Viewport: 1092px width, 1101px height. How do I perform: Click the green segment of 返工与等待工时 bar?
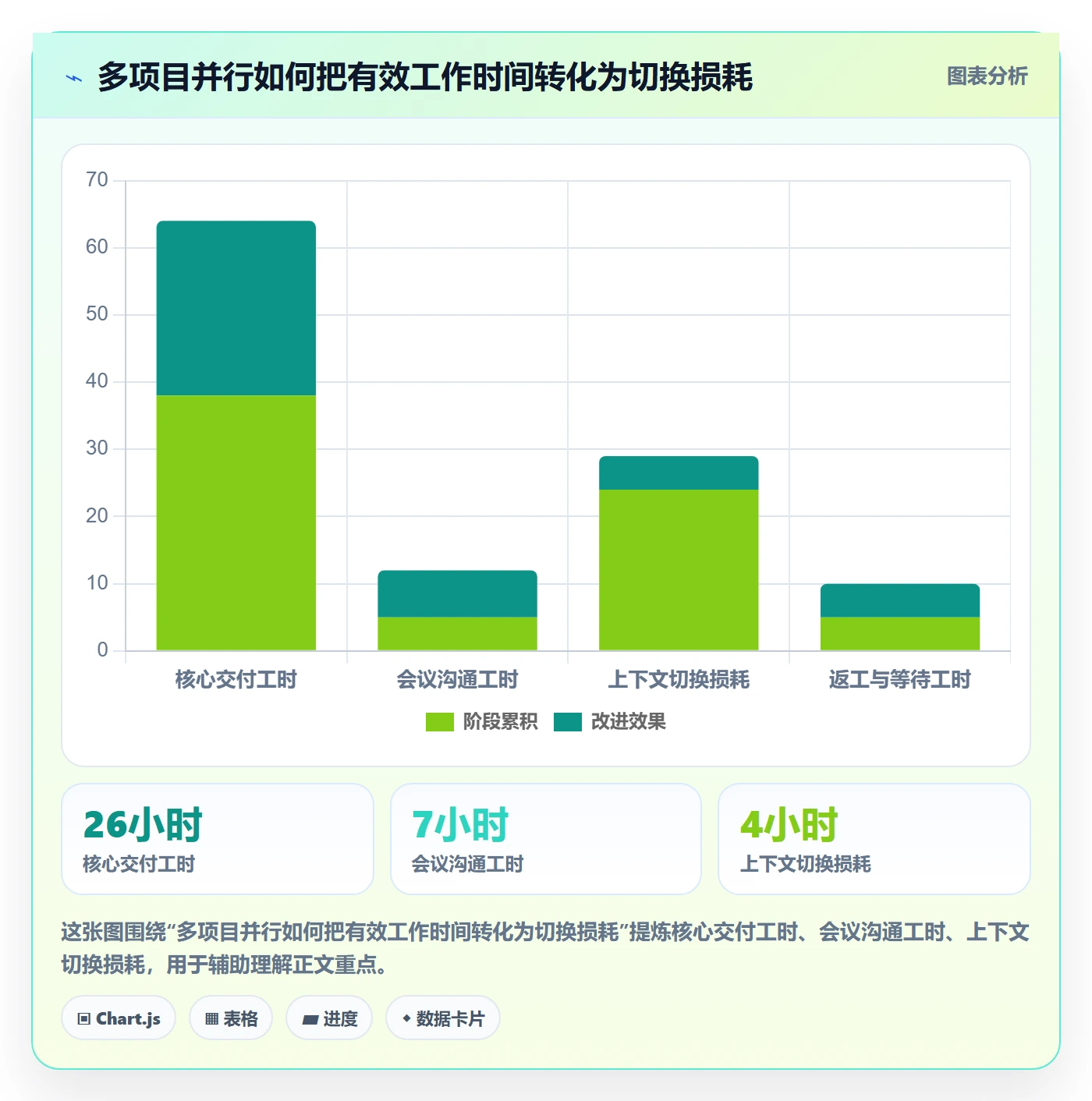click(900, 633)
